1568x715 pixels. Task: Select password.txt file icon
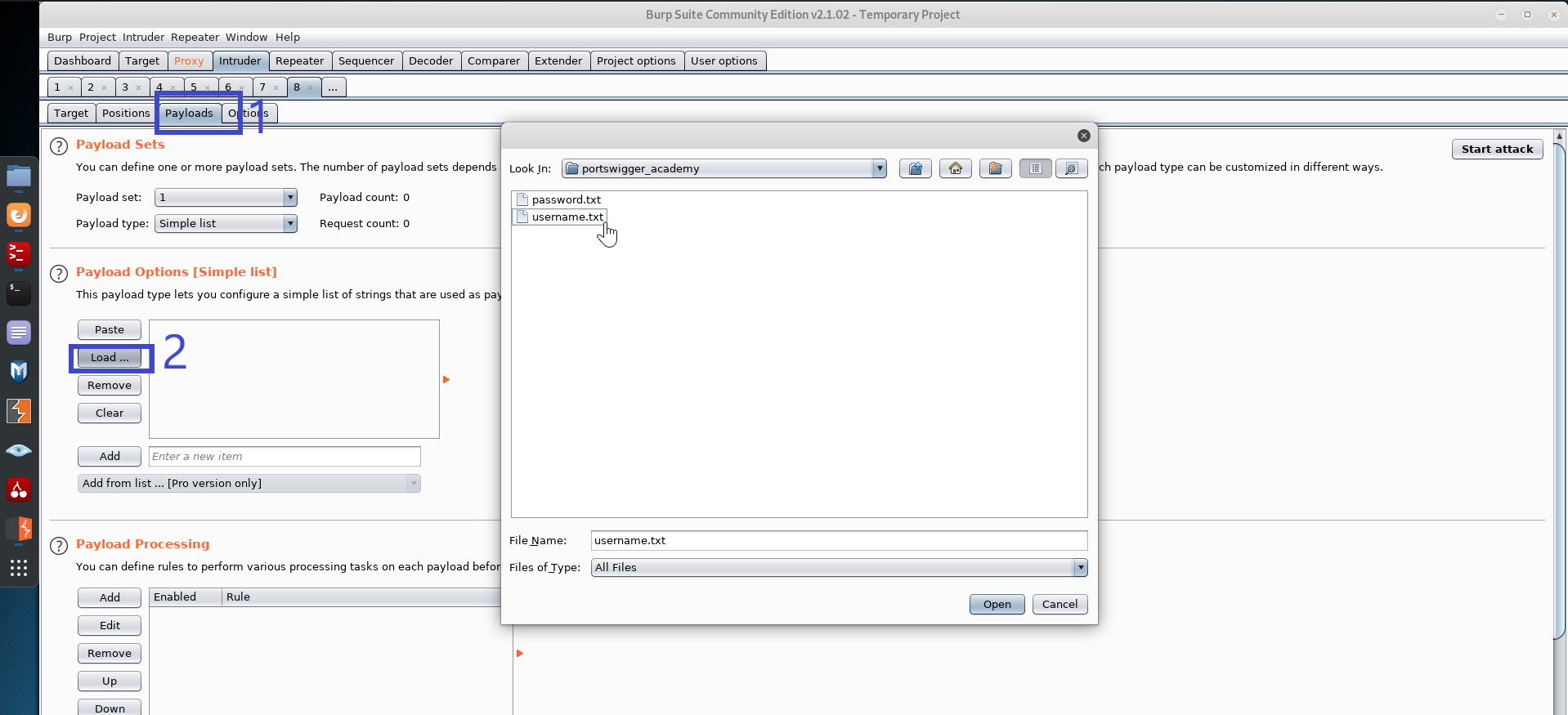[522, 199]
